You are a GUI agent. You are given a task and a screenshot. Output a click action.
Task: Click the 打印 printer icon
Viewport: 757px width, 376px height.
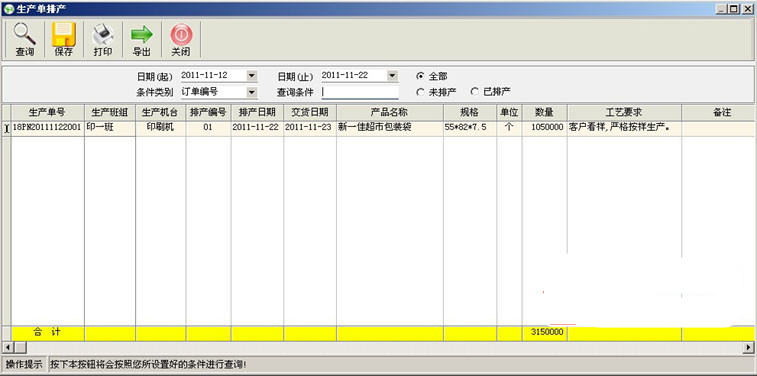point(102,34)
